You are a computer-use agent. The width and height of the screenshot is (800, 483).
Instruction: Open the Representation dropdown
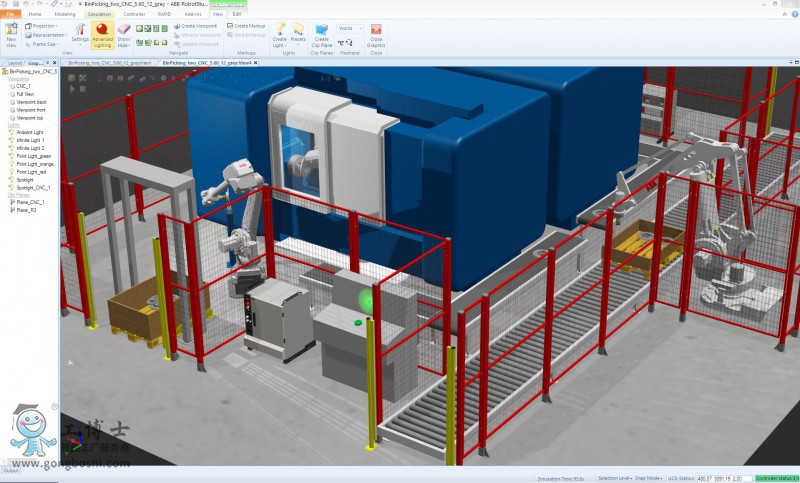pyautogui.click(x=46, y=35)
